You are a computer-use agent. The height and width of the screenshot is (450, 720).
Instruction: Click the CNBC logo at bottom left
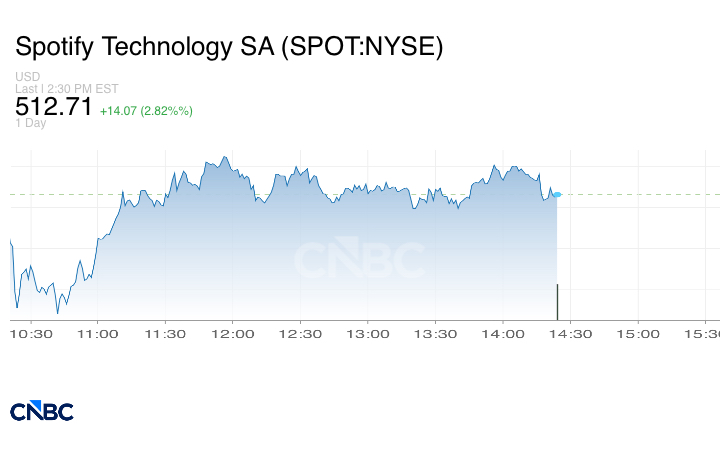[42, 411]
